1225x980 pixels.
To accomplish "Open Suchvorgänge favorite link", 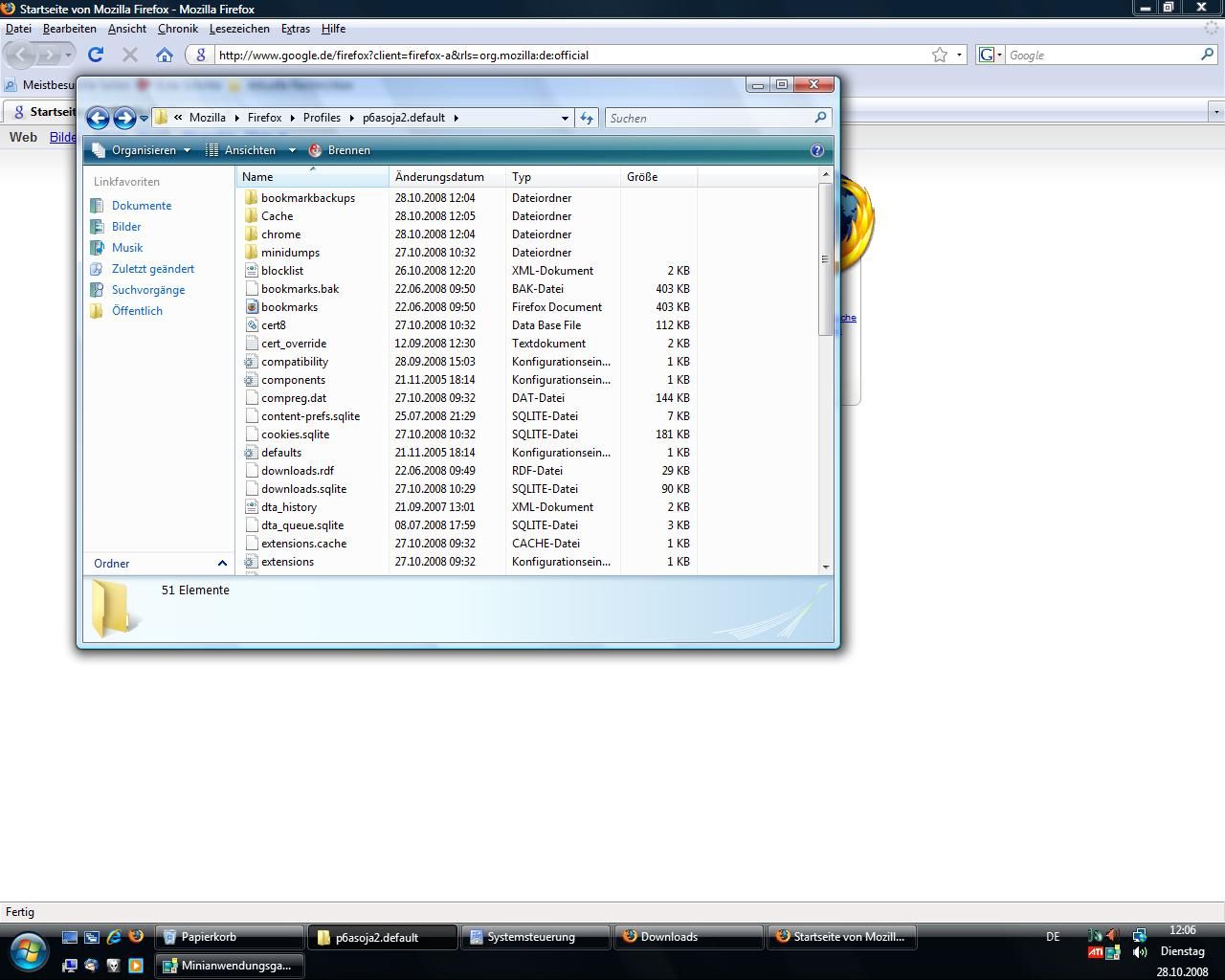I will [148, 290].
